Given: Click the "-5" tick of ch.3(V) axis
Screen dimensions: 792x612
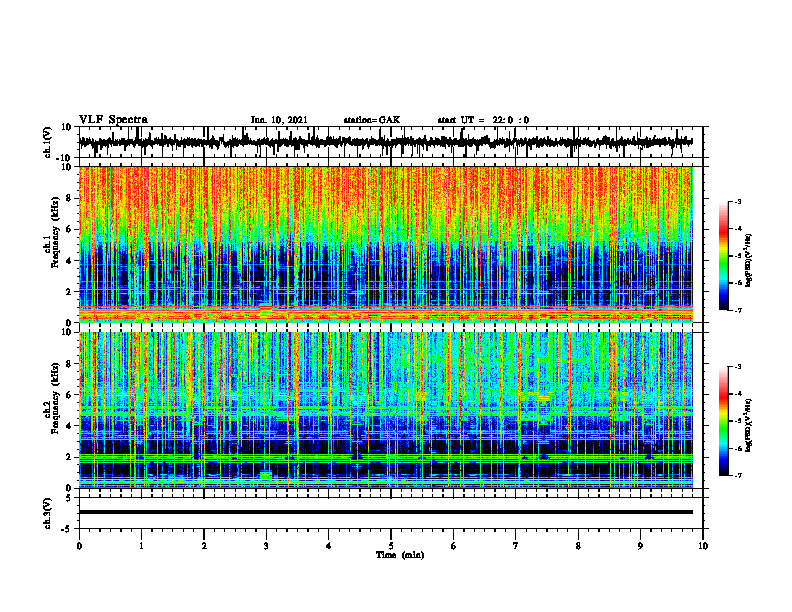Looking at the screenshot, I should pyautogui.click(x=67, y=529).
